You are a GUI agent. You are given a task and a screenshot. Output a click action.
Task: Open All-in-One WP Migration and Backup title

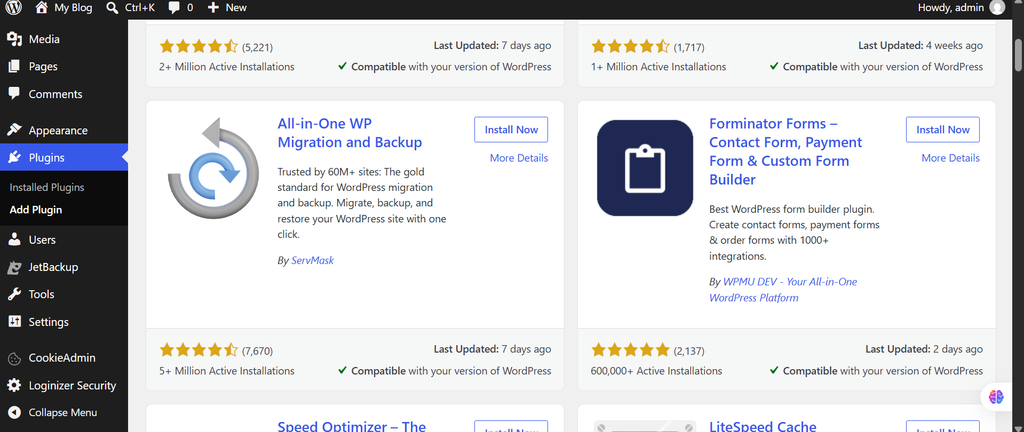click(x=350, y=133)
